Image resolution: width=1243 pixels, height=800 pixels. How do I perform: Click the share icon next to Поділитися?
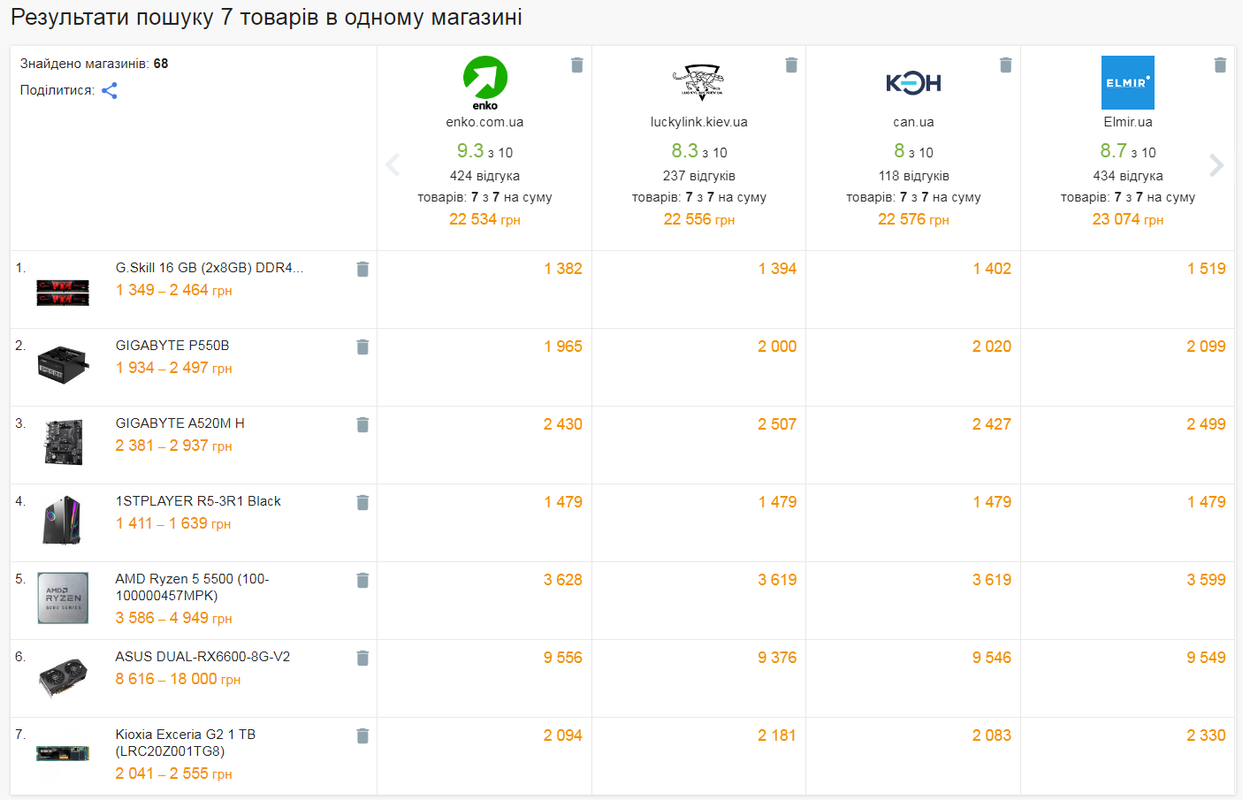(110, 91)
